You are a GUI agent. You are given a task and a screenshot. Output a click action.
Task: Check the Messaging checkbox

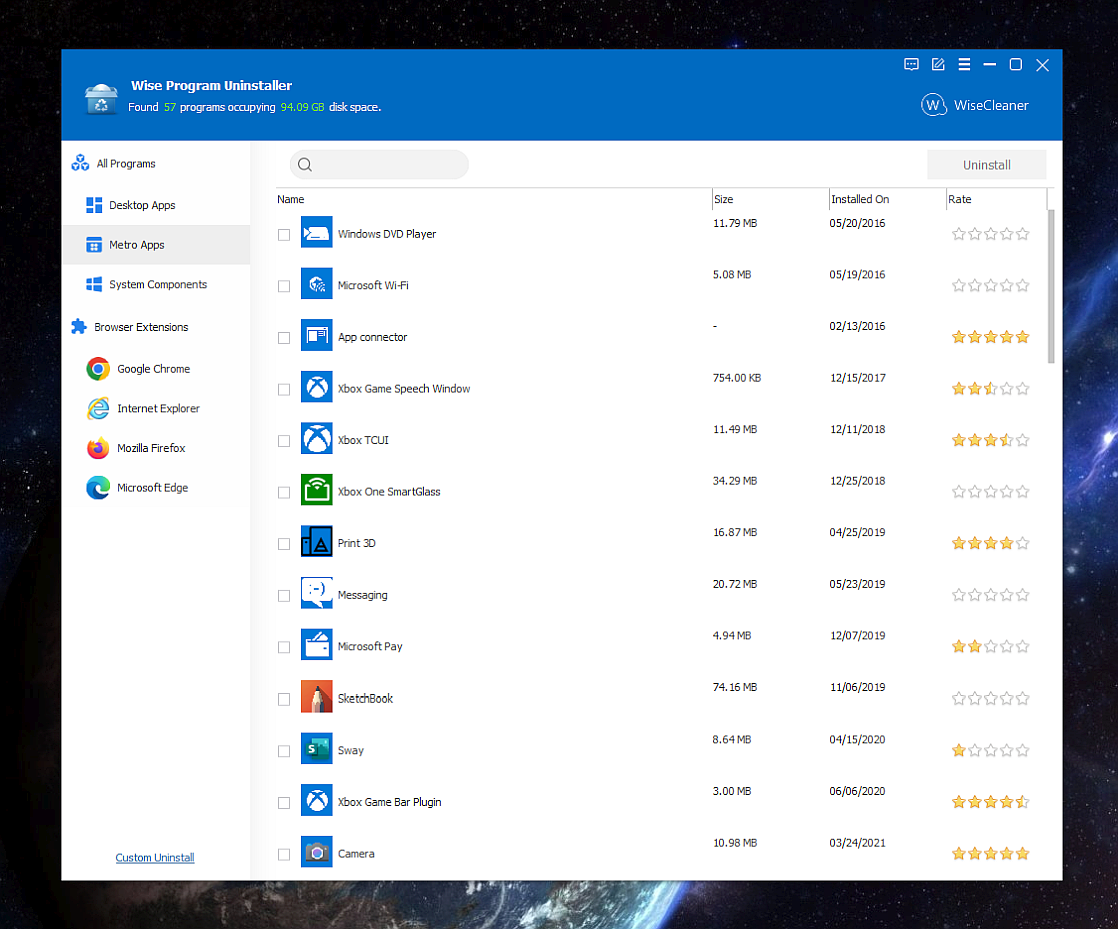coord(284,595)
